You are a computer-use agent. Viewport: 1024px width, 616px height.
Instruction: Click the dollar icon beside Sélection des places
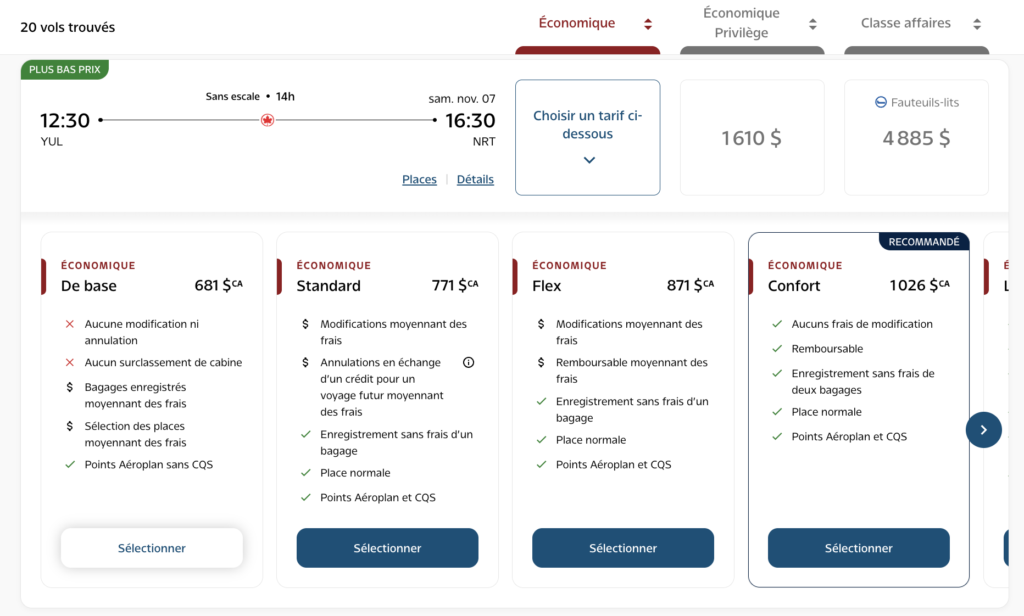tap(70, 426)
